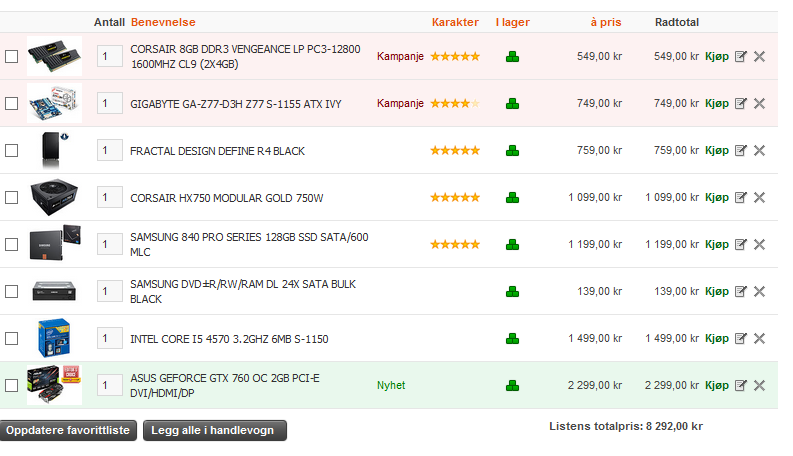Click the stock status icon for GIGABYTE GA-Z77-D3H
Screen dimensions: 793x456
(x=512, y=104)
